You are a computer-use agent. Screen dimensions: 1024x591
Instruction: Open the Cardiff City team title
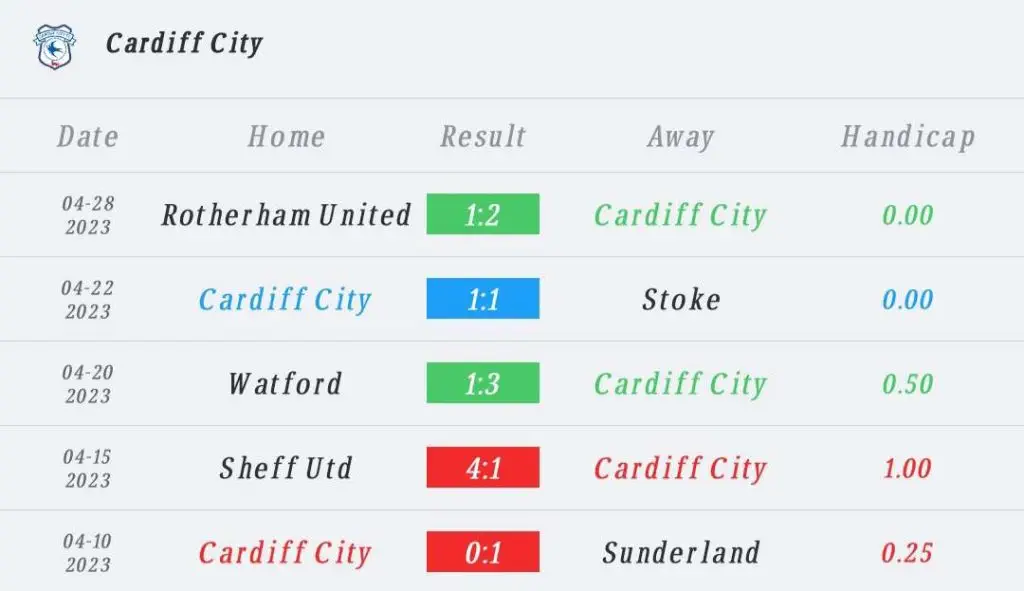click(x=184, y=44)
